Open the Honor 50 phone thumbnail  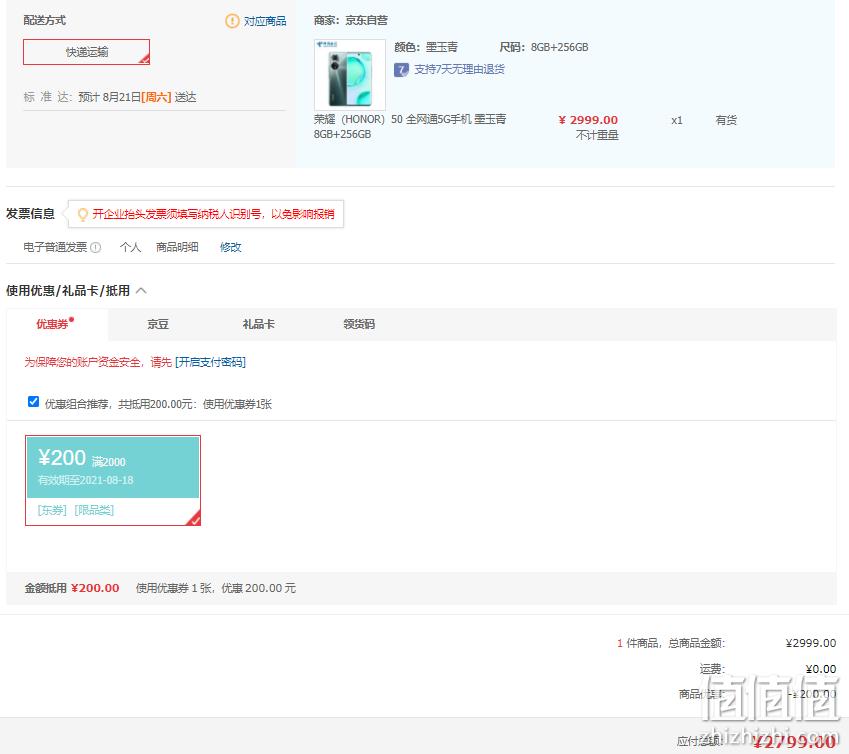click(x=350, y=75)
